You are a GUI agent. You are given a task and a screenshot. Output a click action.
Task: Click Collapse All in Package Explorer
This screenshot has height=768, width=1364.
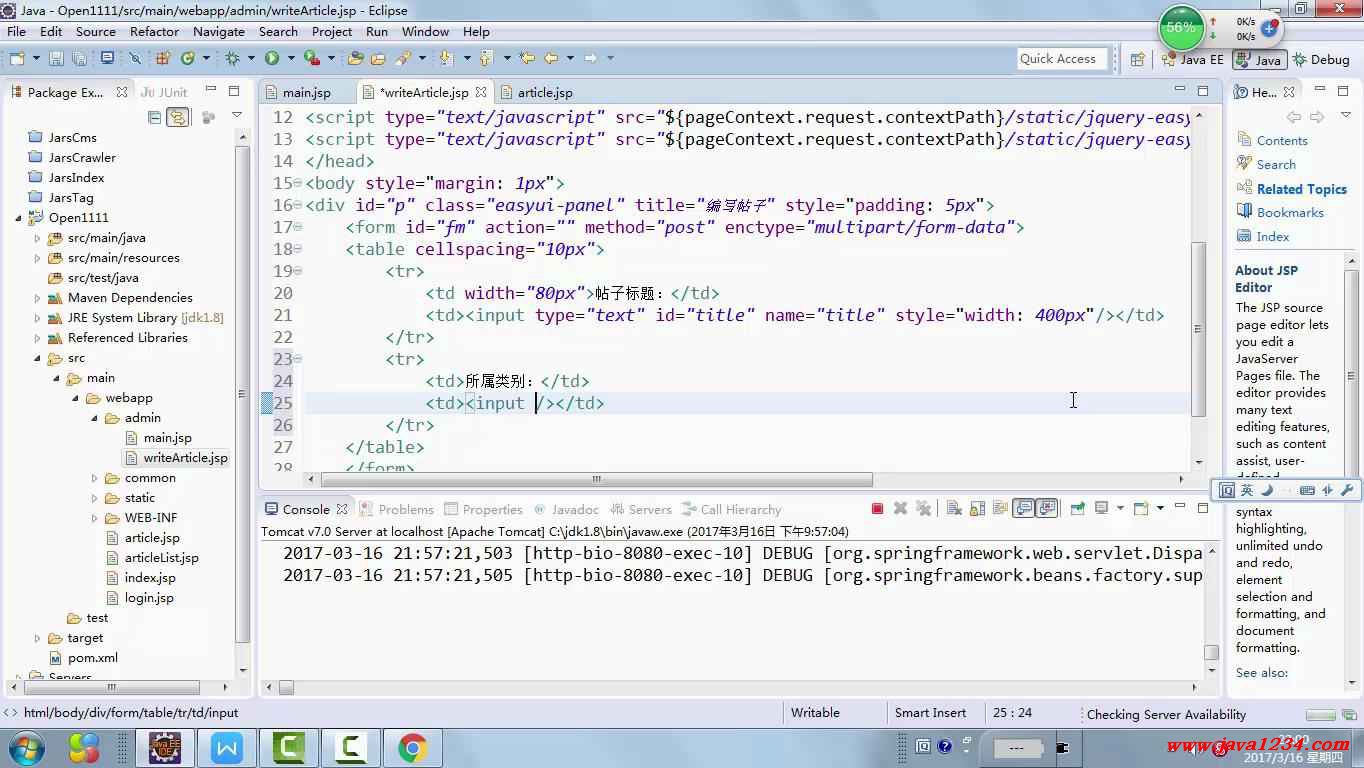(154, 117)
